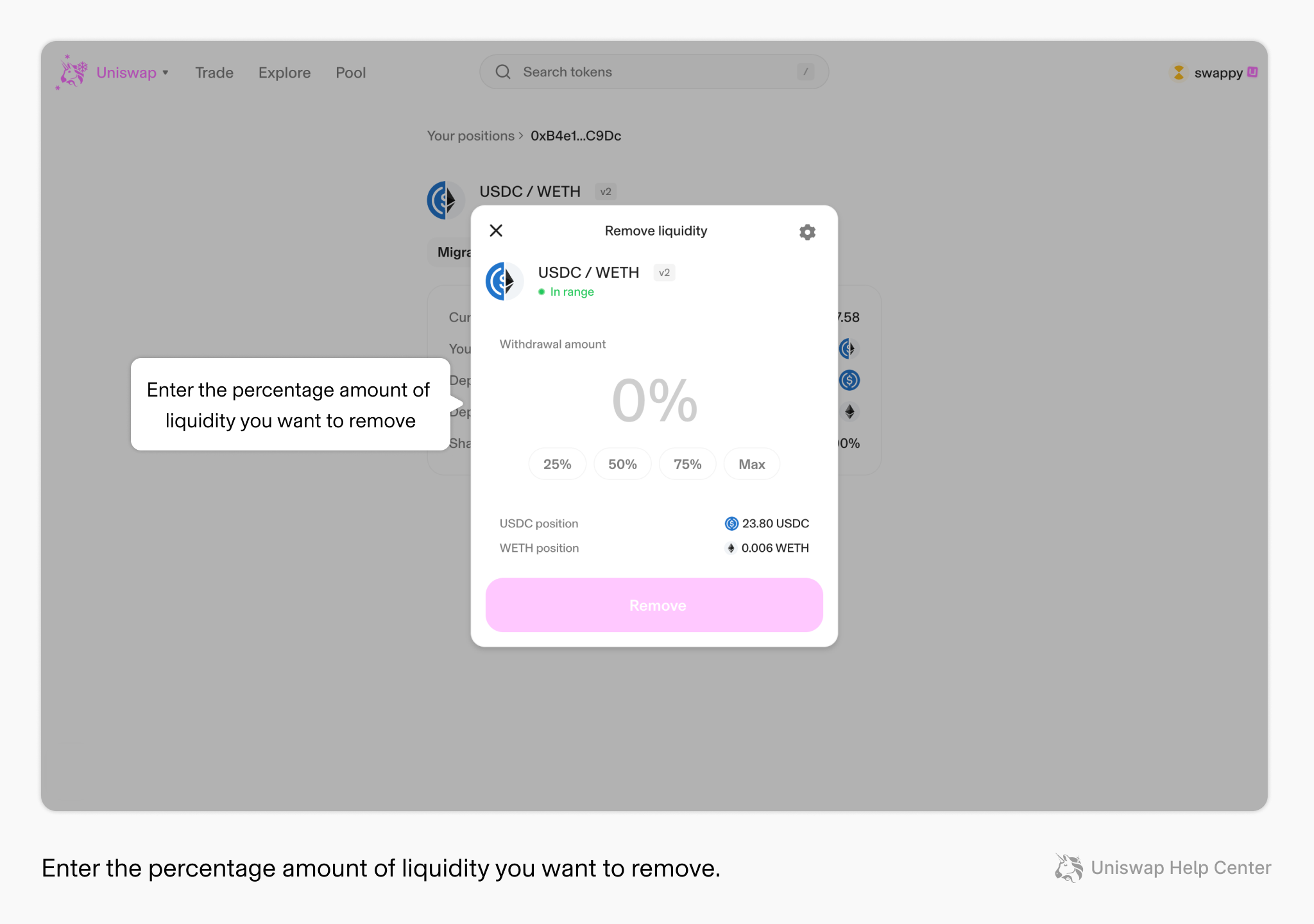Click the Withdrawal amount label
The width and height of the screenshot is (1314, 924).
coord(552,345)
